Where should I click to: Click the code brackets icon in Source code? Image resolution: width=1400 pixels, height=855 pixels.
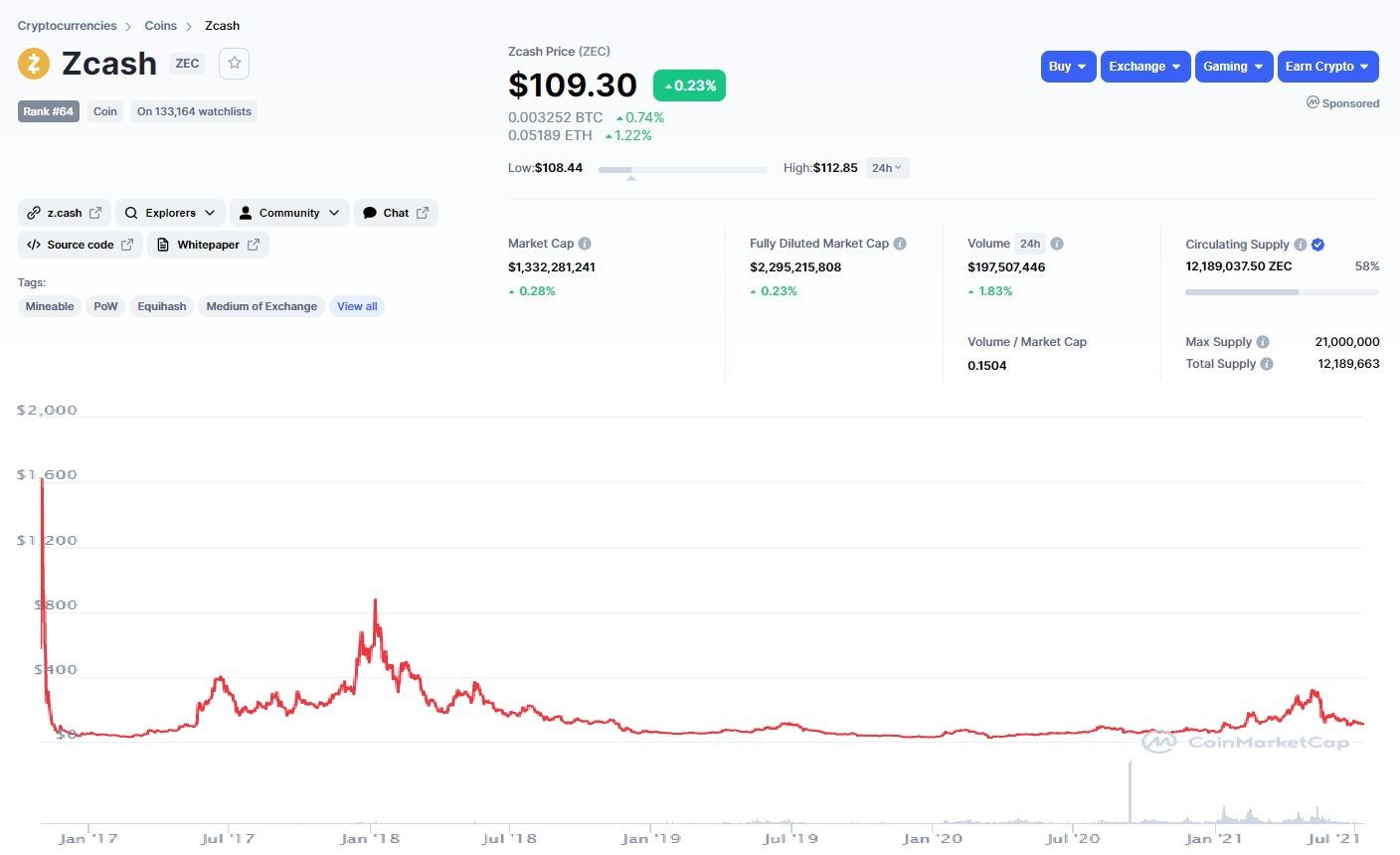coord(34,245)
